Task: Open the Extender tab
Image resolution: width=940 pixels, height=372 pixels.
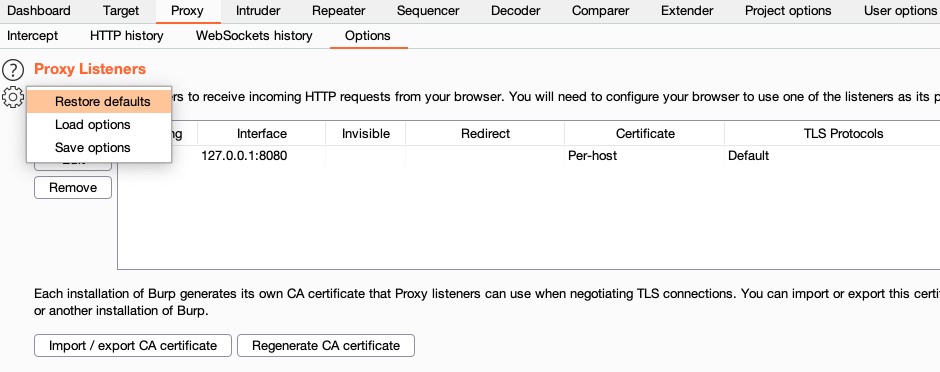Action: (x=687, y=11)
